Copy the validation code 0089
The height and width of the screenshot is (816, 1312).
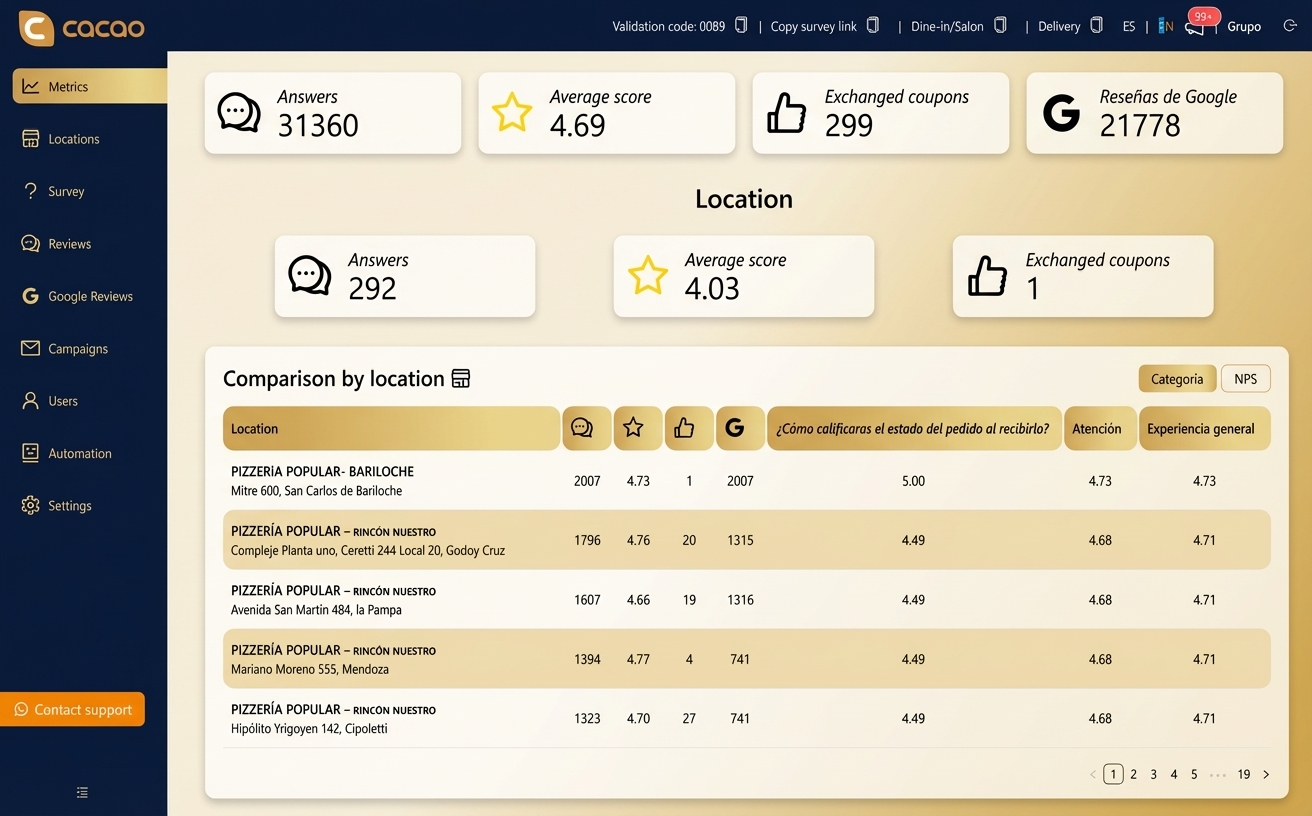click(x=740, y=25)
